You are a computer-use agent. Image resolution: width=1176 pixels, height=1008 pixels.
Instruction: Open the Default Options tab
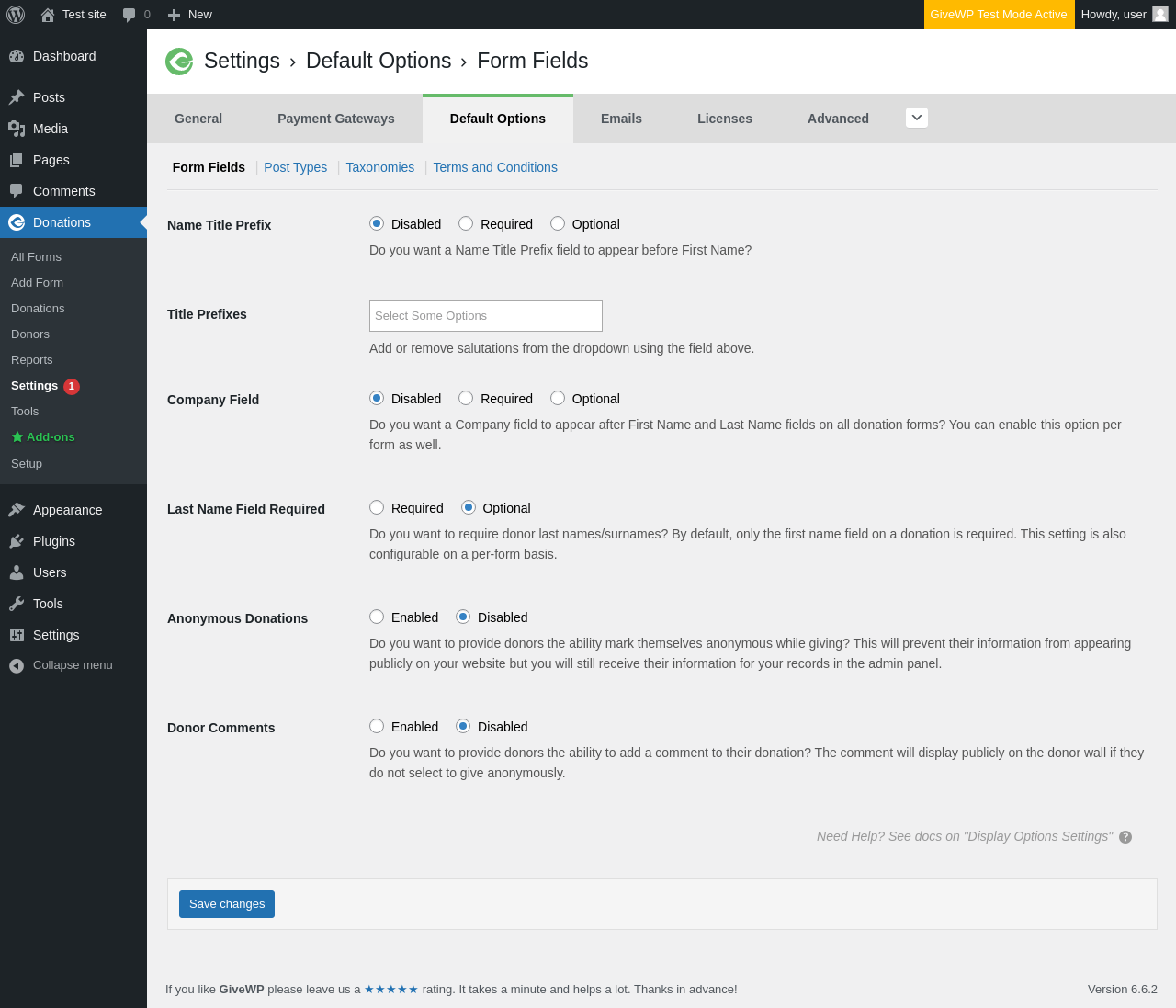[x=498, y=119]
